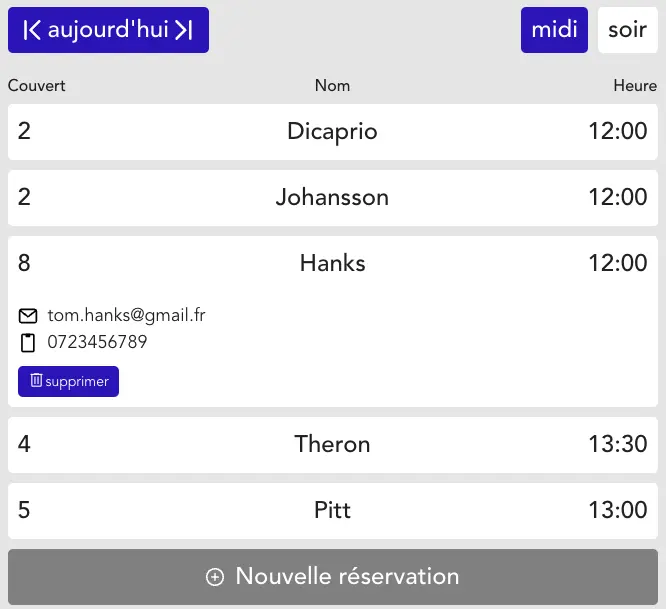
Task: Click the phone icon beside 0723456789
Action: click(x=28, y=343)
